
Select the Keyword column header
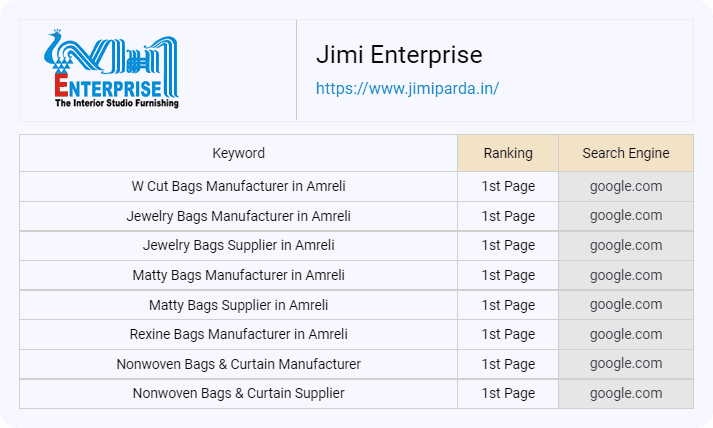pos(238,153)
